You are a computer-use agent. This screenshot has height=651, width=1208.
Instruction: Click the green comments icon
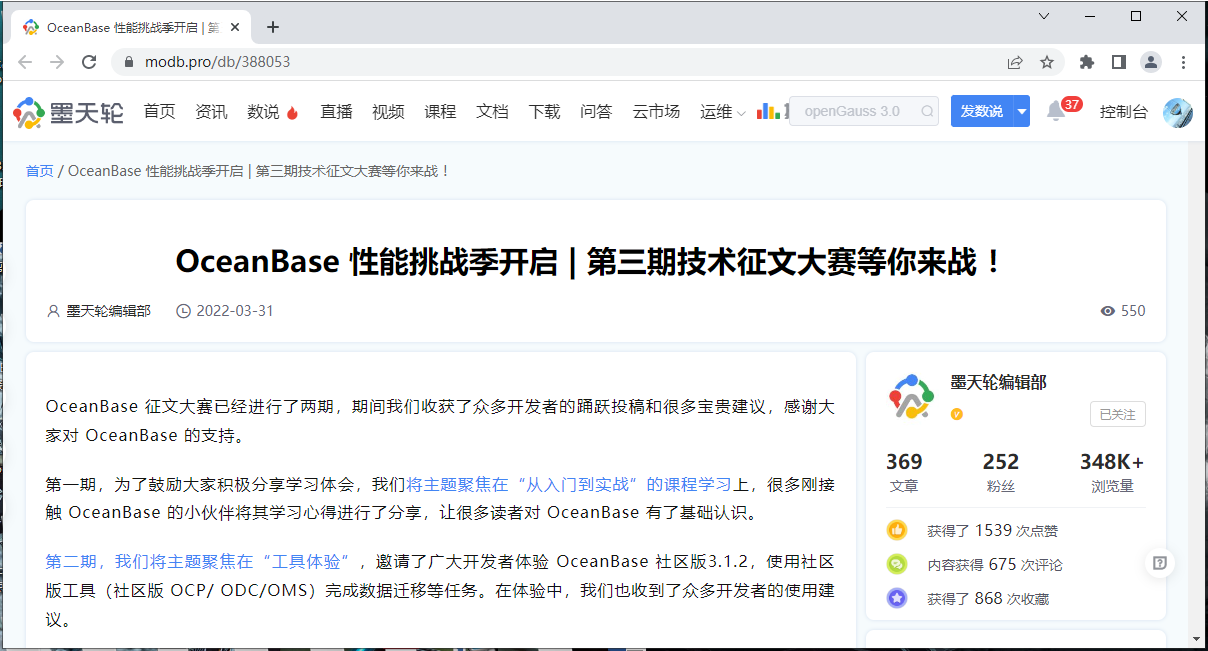[x=897, y=564]
